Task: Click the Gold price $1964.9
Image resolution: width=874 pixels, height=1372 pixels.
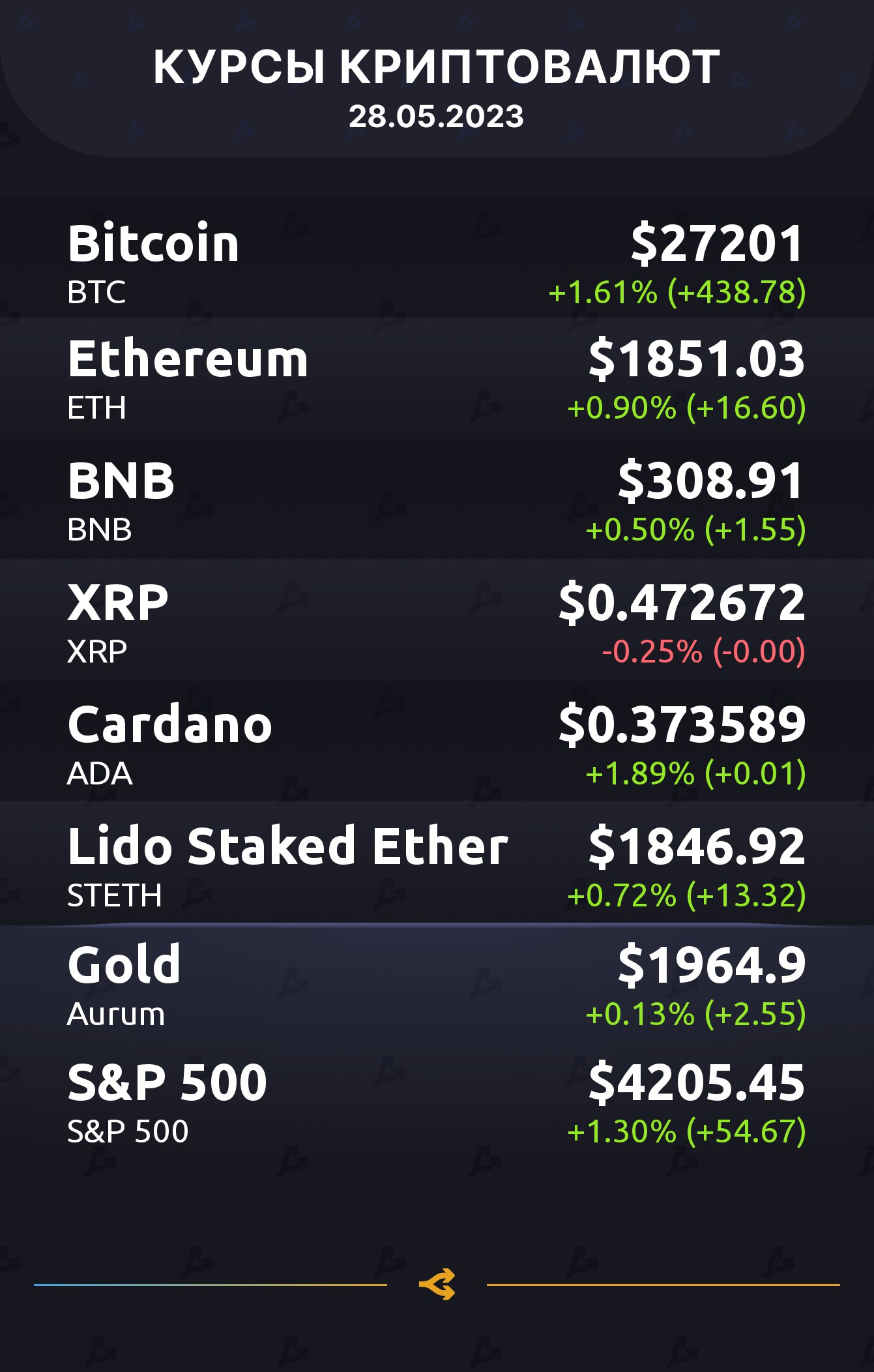Action: click(x=712, y=965)
